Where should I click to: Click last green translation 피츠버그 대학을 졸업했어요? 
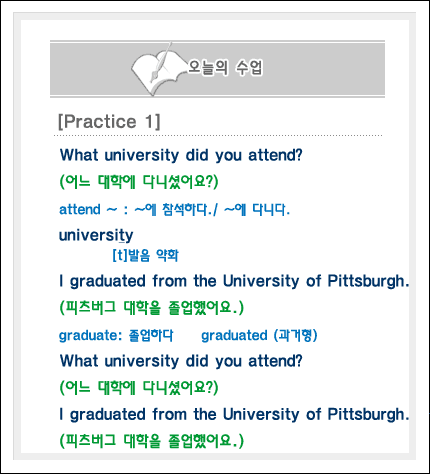(152, 441)
